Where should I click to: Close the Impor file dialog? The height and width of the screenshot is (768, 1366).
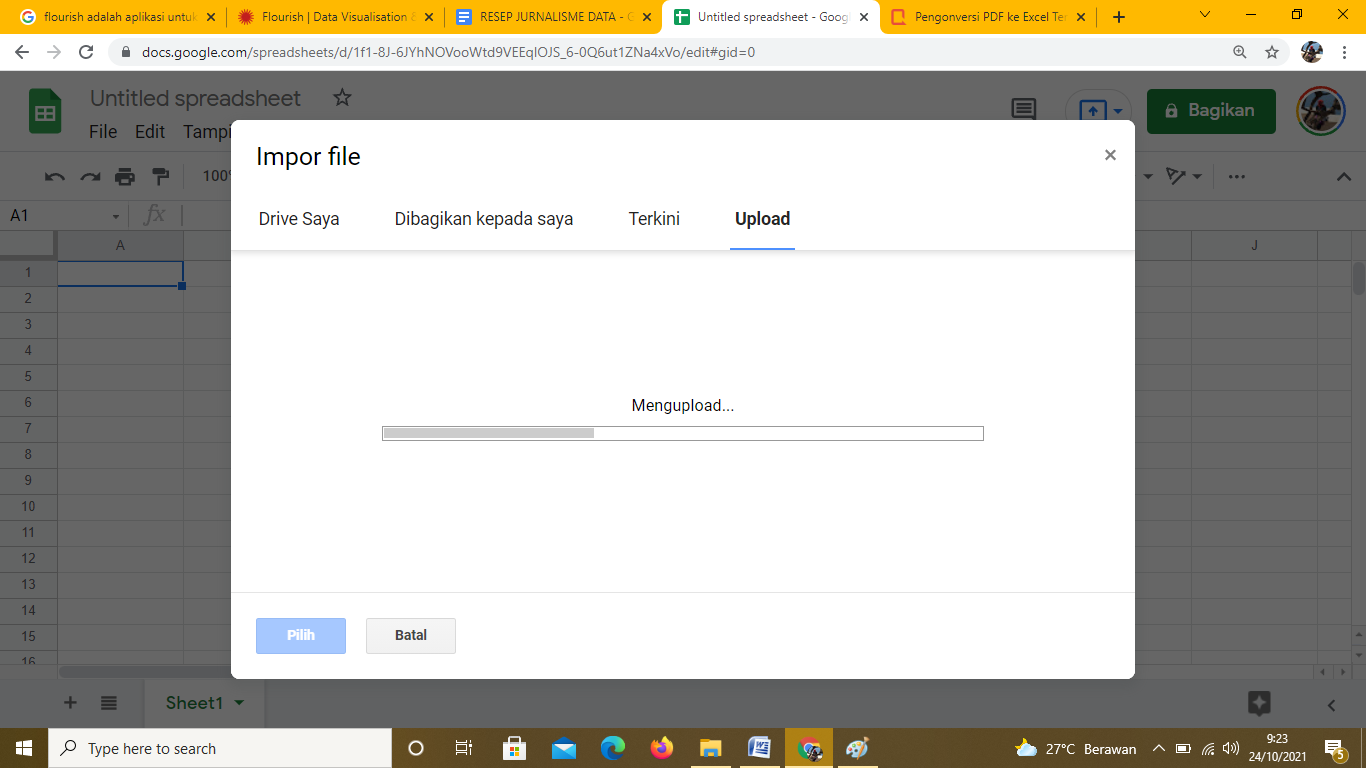pyautogui.click(x=1110, y=155)
